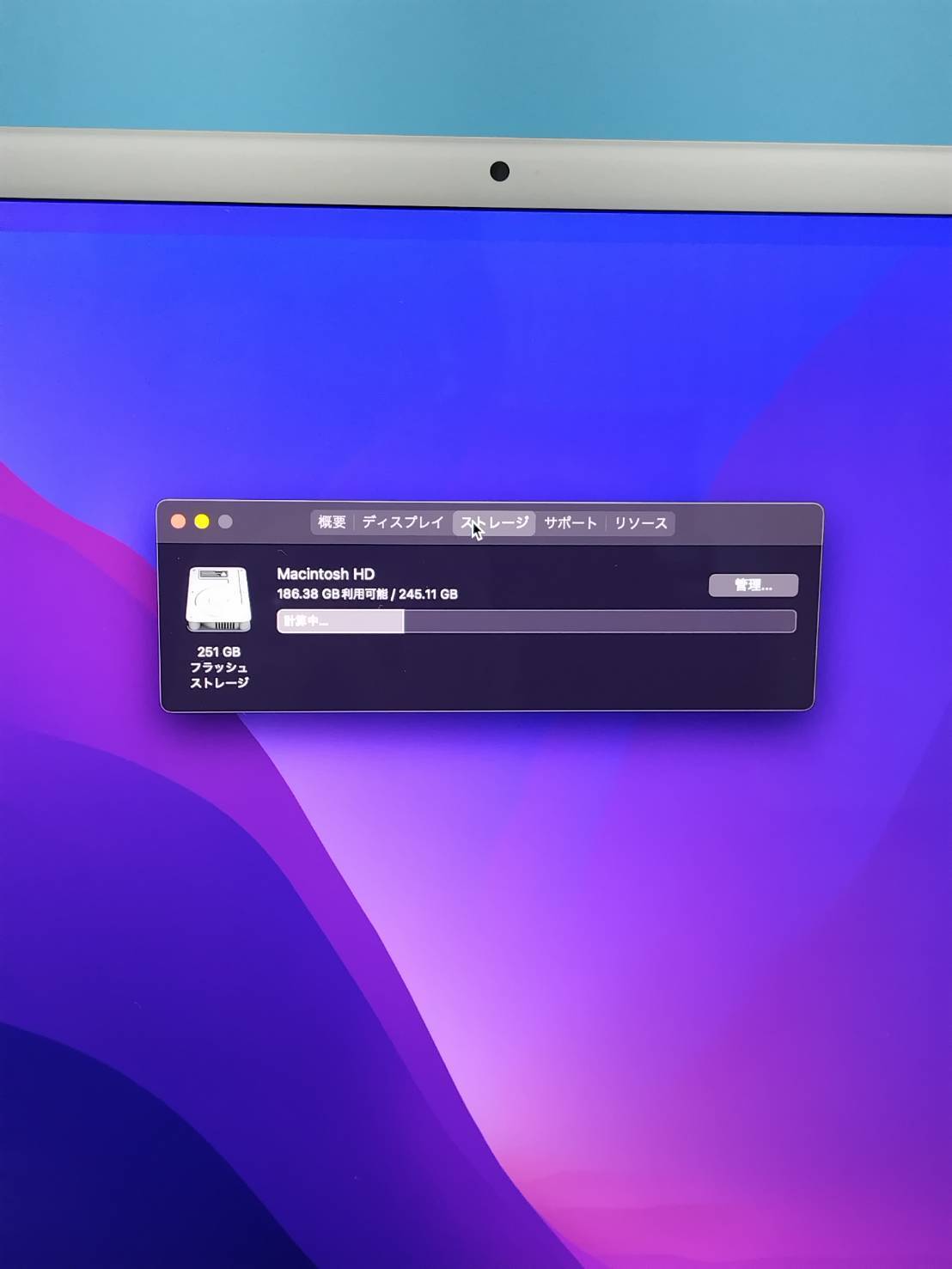Go to the サポート tab
This screenshot has height=1269, width=952.
pyautogui.click(x=570, y=523)
